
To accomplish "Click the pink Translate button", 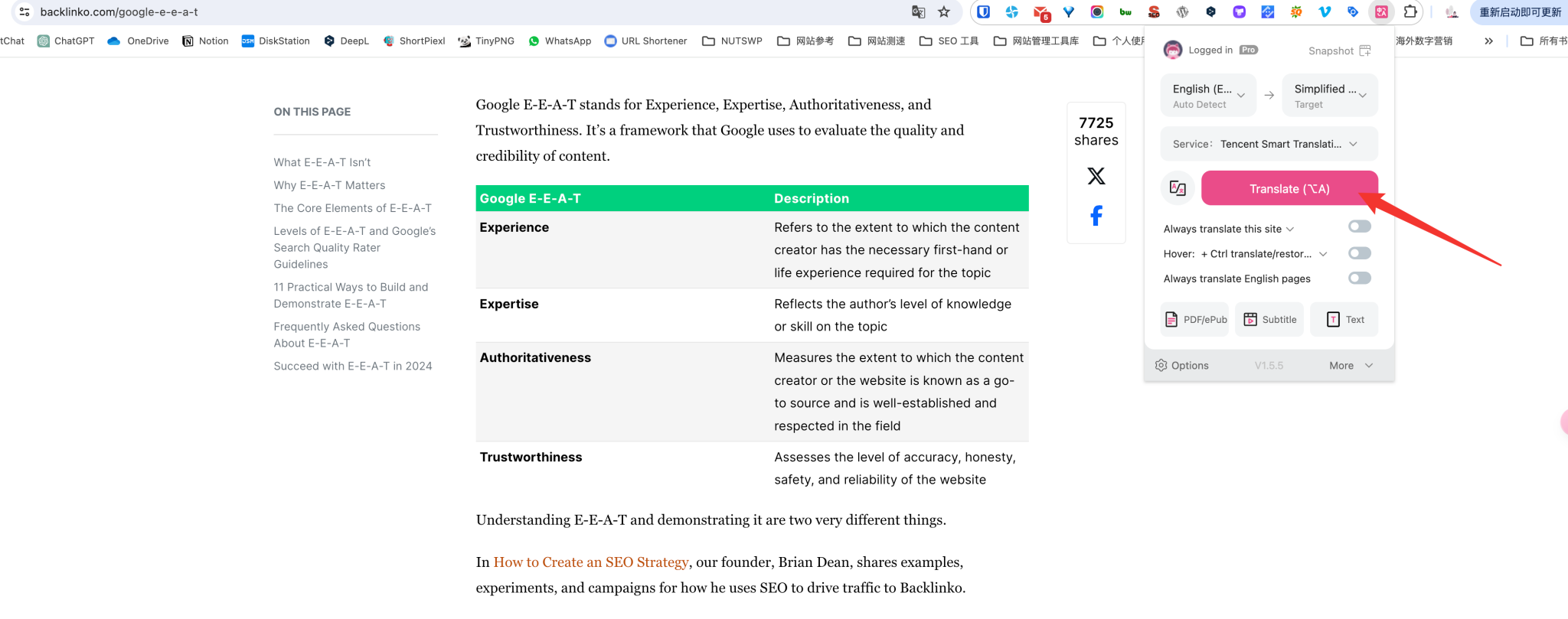I will 1289,188.
